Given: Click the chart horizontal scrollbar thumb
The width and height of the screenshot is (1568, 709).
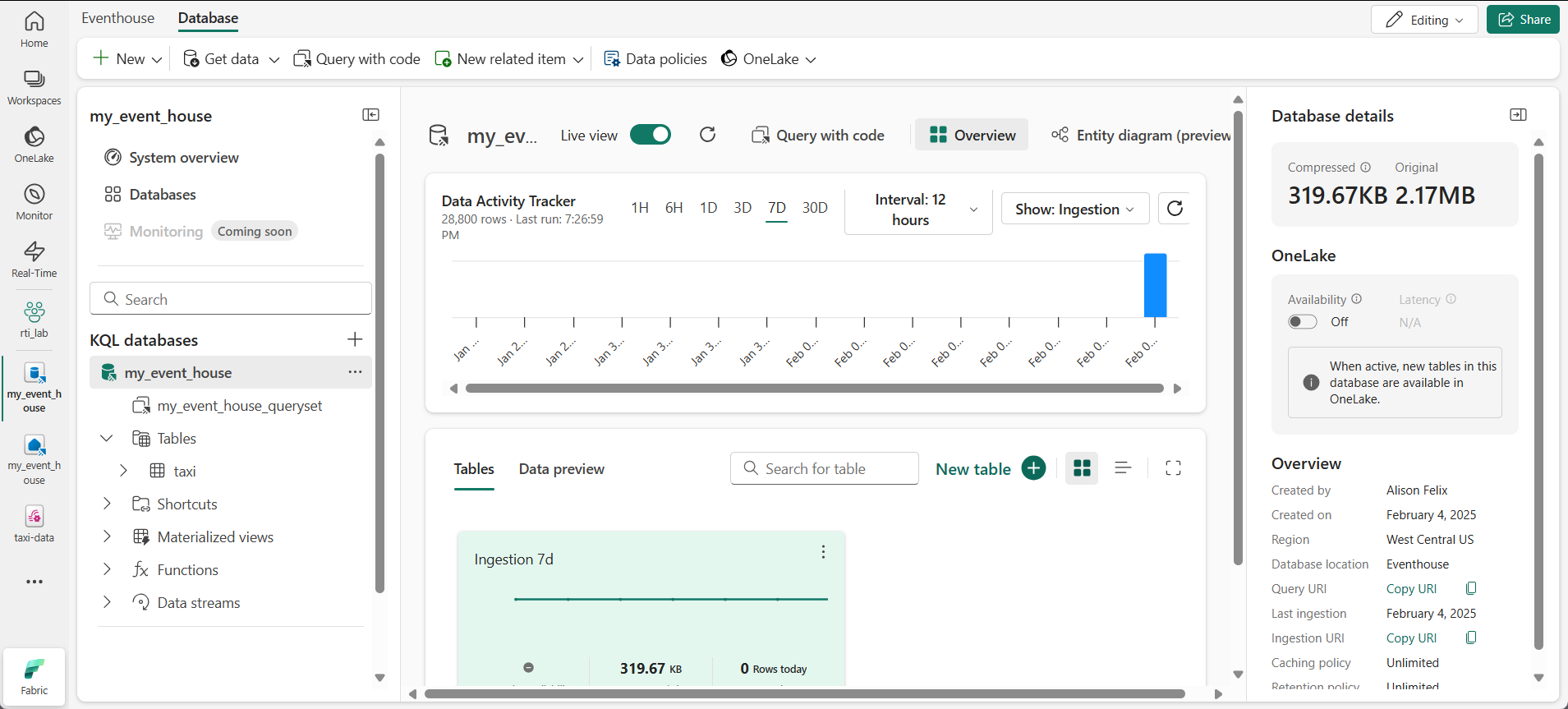Looking at the screenshot, I should tap(814, 389).
